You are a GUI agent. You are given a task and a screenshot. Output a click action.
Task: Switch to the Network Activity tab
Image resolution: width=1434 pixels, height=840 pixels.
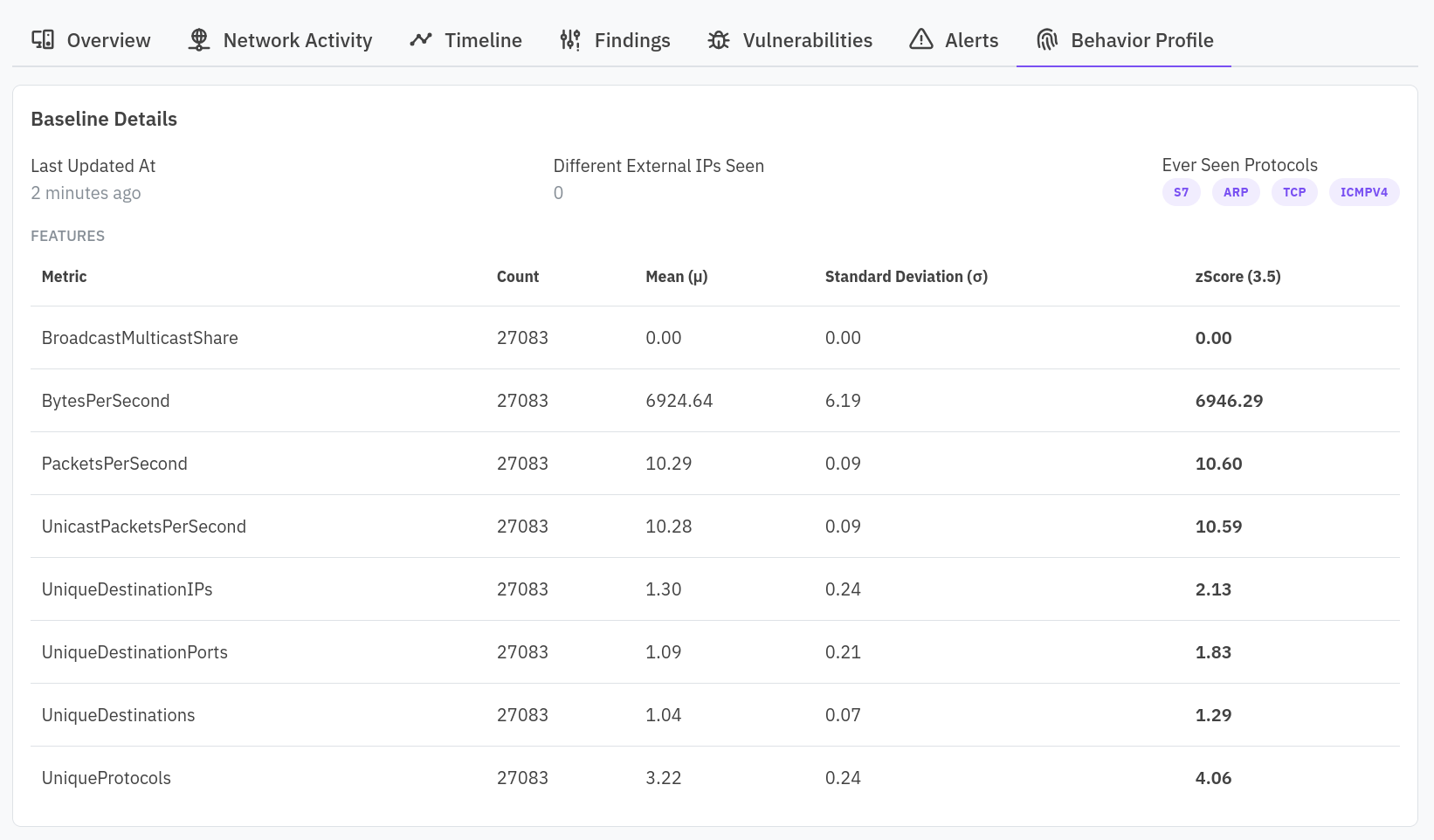point(280,40)
